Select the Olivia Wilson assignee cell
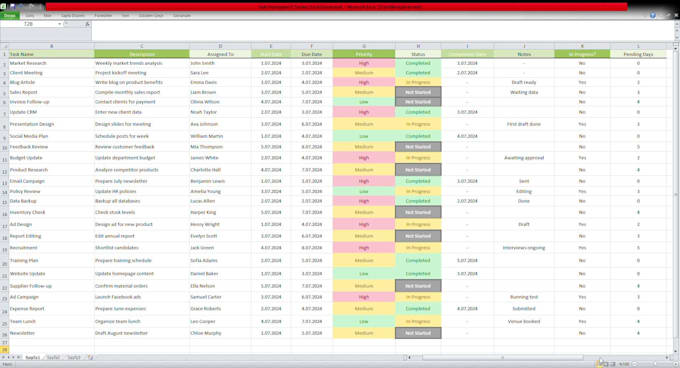Image resolution: width=680 pixels, height=368 pixels. pyautogui.click(x=220, y=102)
